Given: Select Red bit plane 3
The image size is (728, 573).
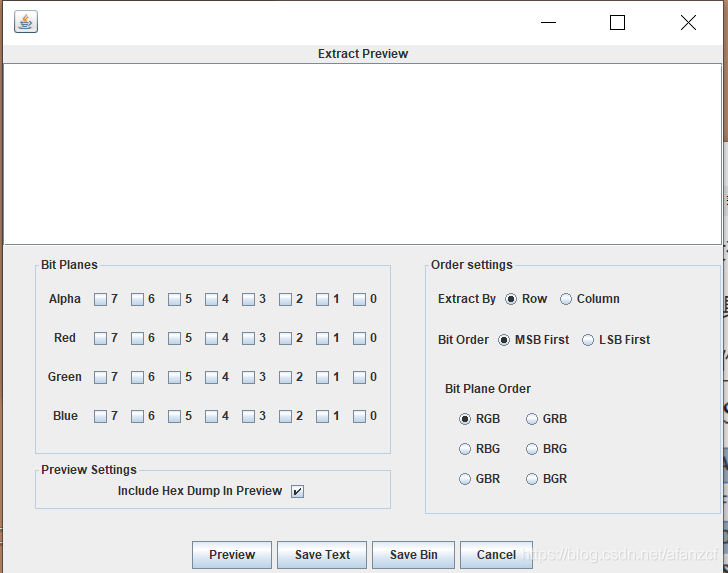Looking at the screenshot, I should [248, 339].
